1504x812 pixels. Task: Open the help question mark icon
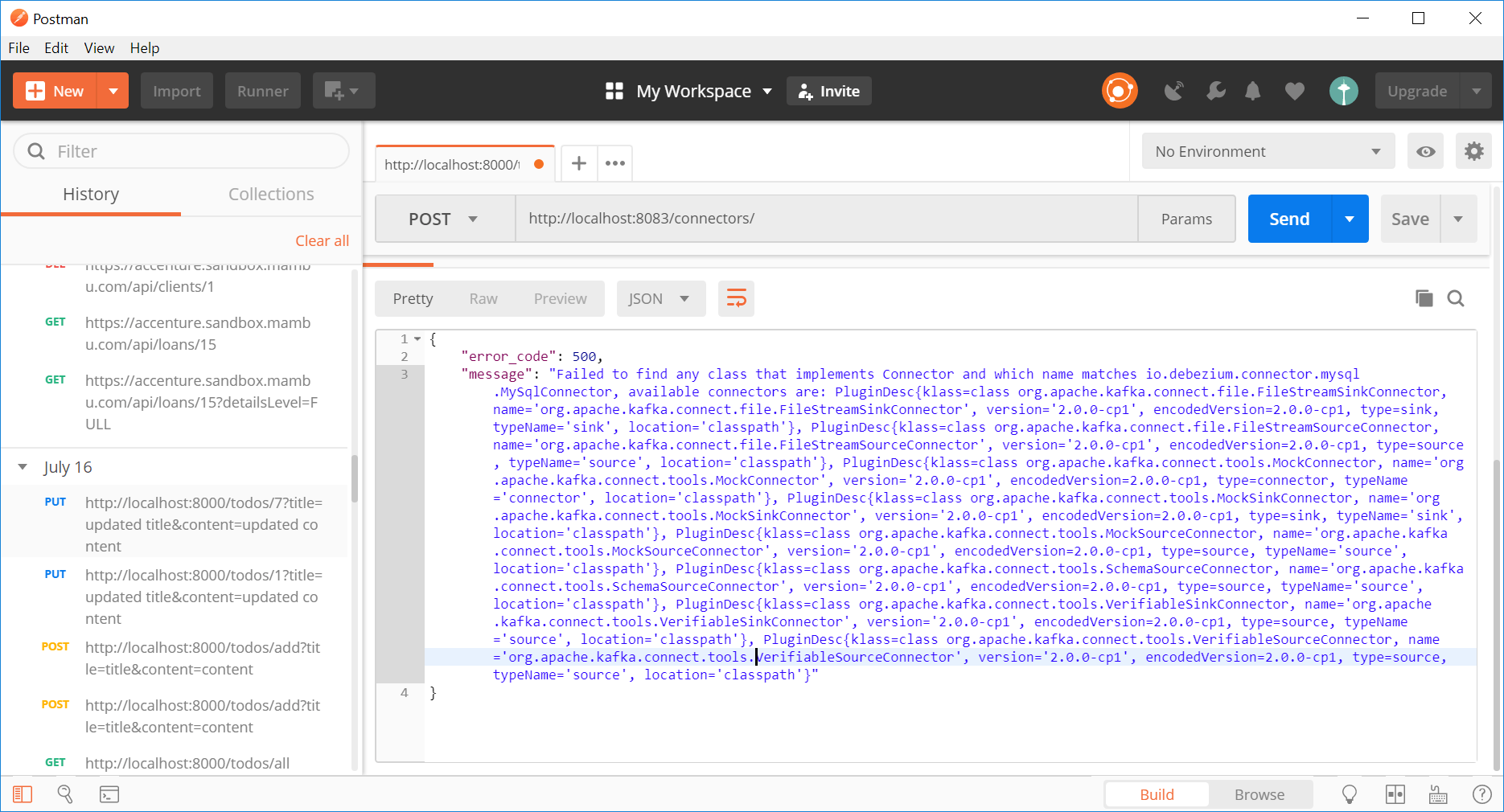point(1481,794)
